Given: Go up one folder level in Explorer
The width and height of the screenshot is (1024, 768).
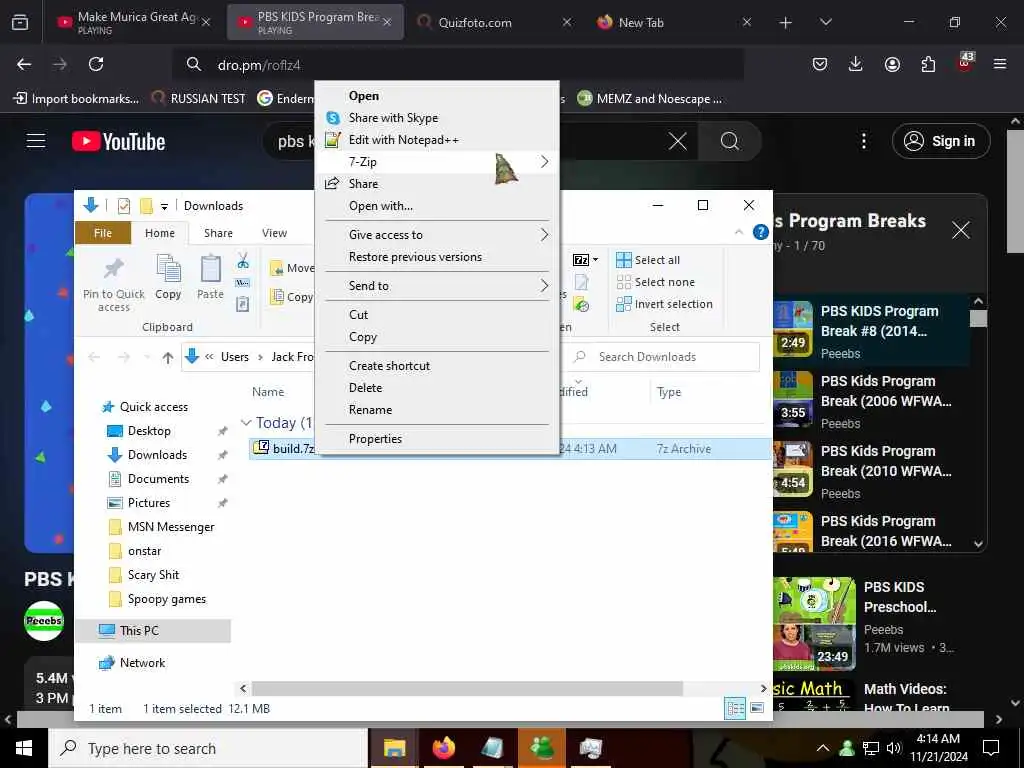Looking at the screenshot, I should coord(168,357).
